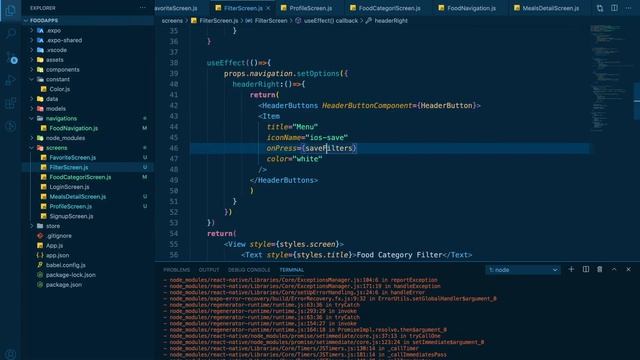Collapse the navigations folder
The image size is (640, 360).
[87, 119]
